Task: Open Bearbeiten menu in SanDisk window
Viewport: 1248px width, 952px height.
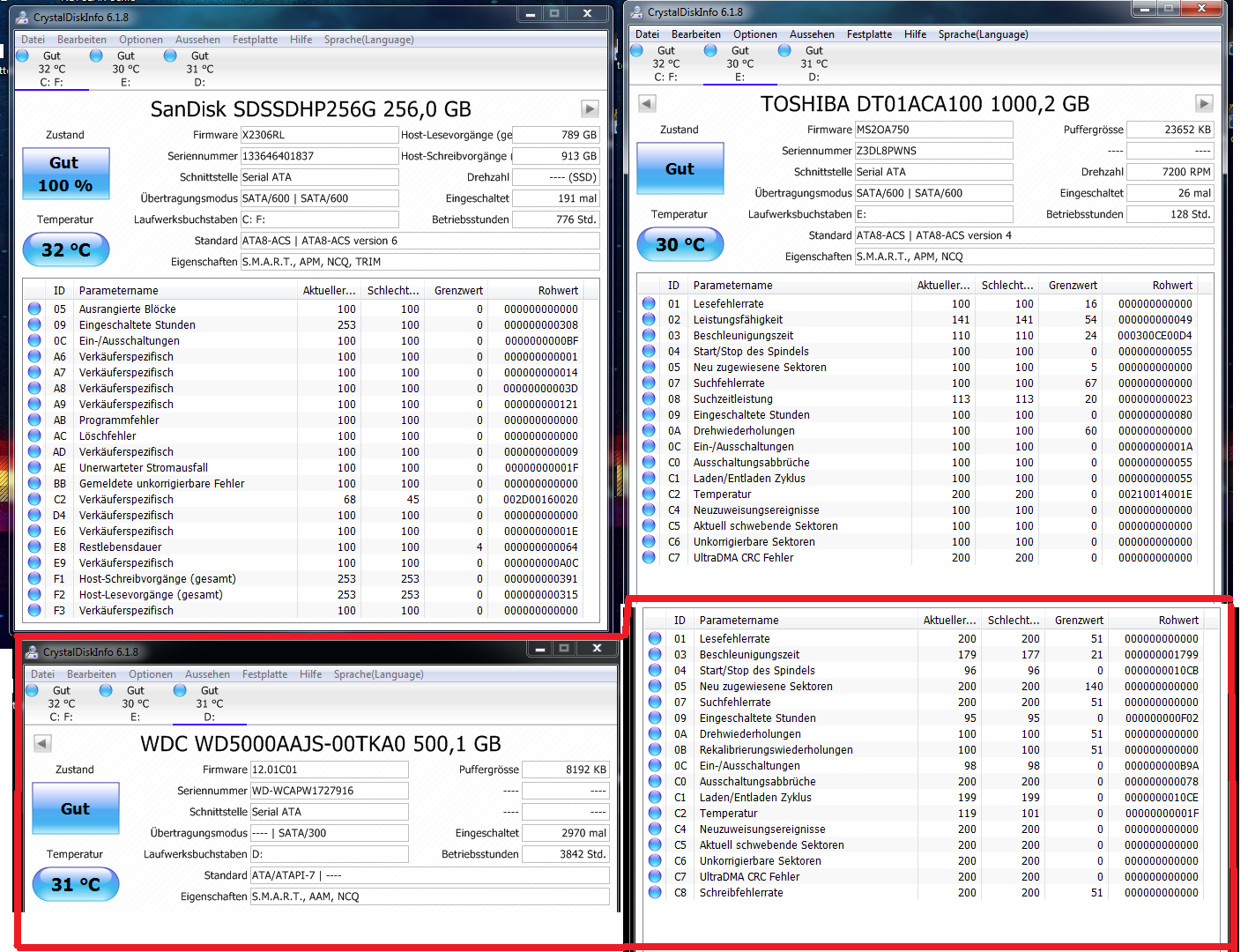Action: coord(82,40)
